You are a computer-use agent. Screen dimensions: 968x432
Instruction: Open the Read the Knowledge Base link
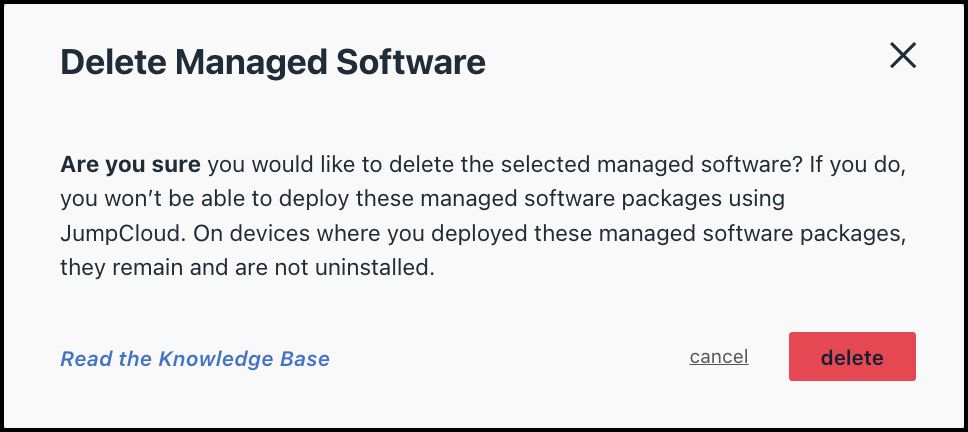click(195, 358)
